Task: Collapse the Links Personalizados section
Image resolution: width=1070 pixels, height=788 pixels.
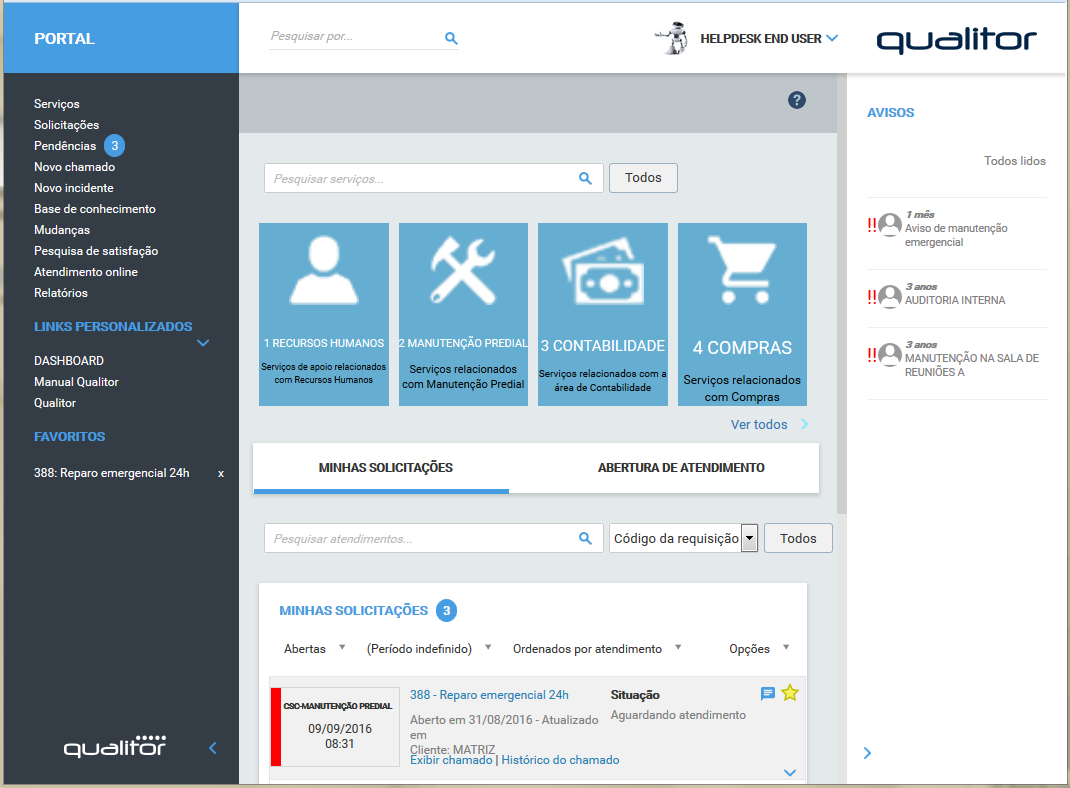Action: 203,343
